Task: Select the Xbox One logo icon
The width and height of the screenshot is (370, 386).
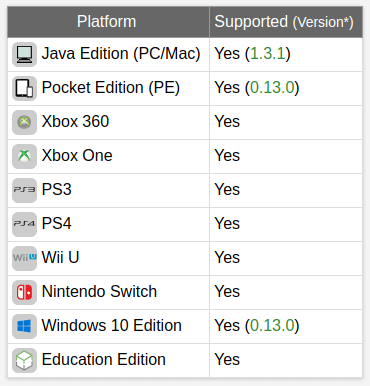Action: pyautogui.click(x=24, y=156)
